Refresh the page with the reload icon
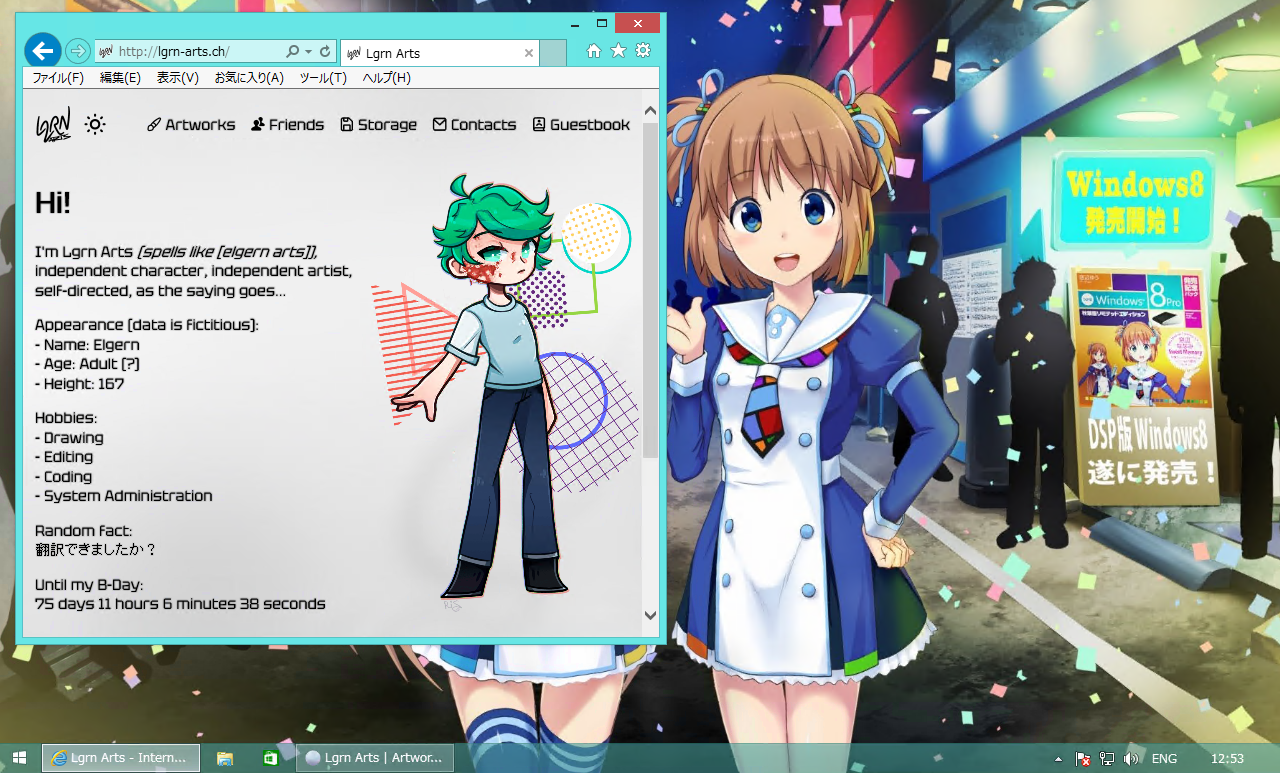 point(325,51)
